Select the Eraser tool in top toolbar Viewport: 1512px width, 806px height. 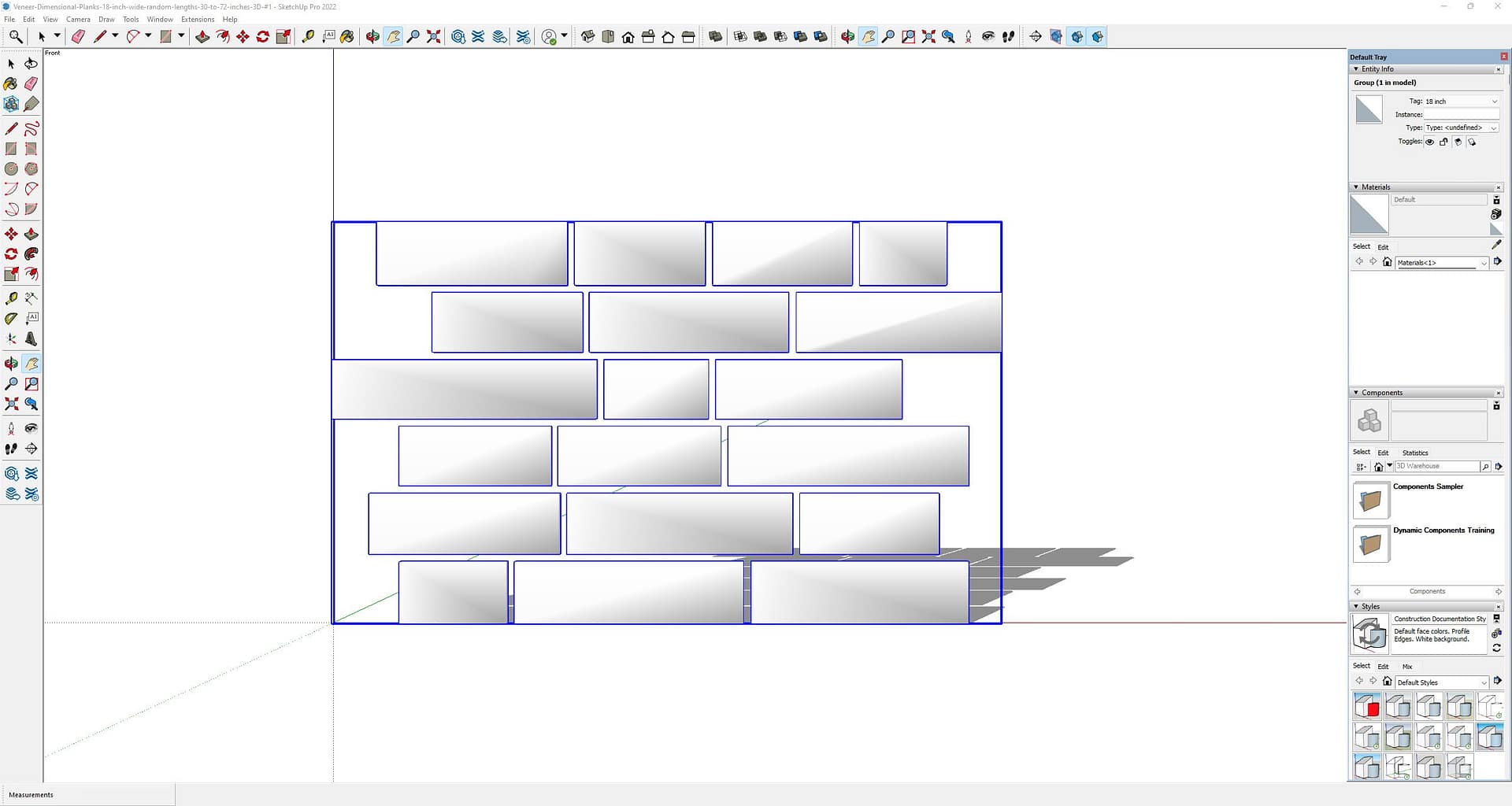pyautogui.click(x=78, y=36)
